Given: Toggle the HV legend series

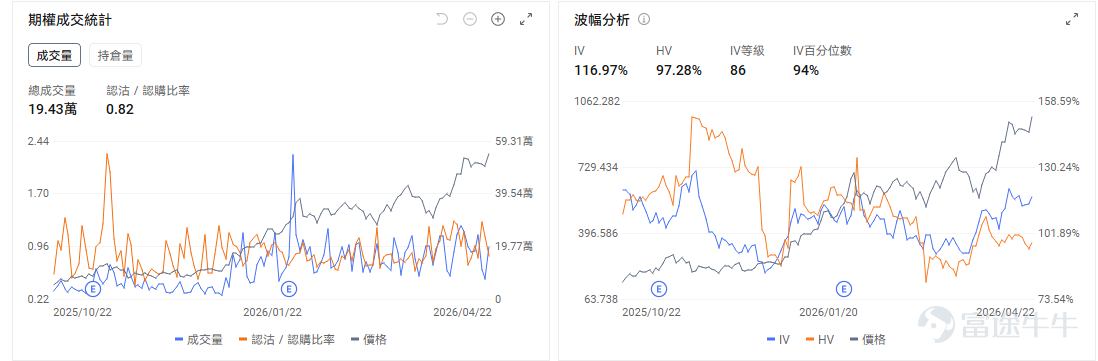Looking at the screenshot, I should pos(819,340).
